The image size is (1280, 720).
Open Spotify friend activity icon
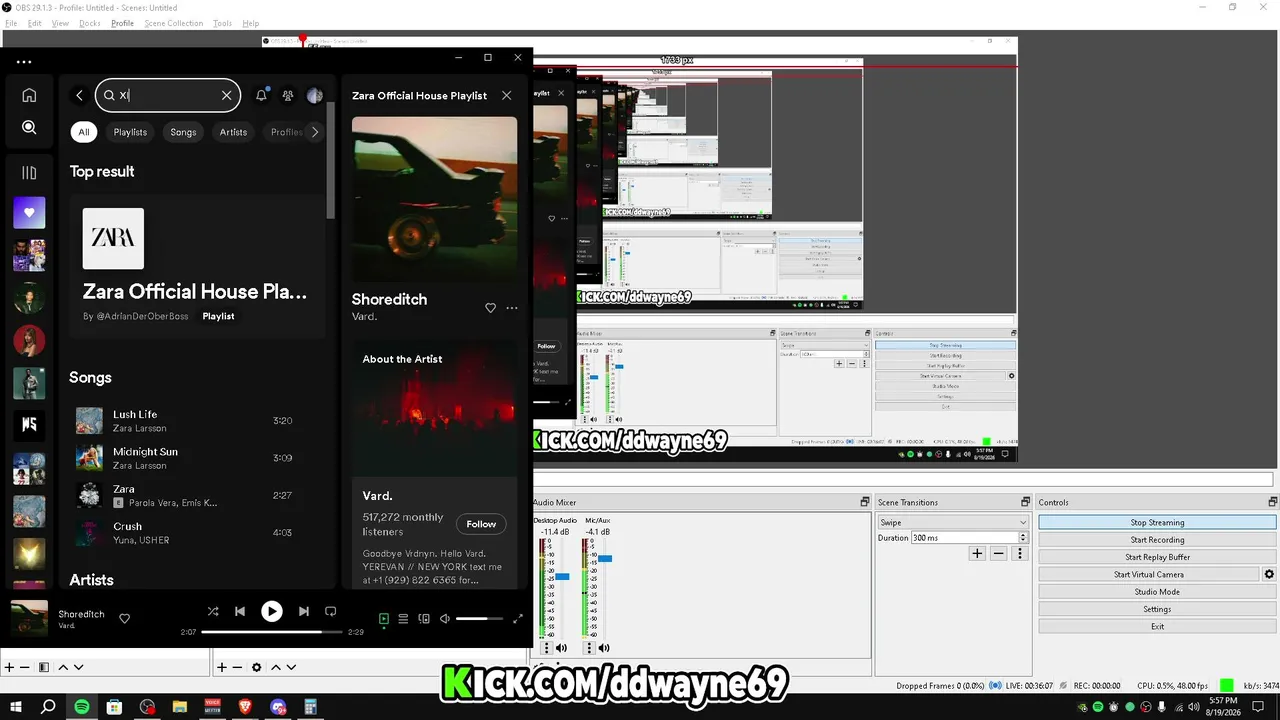(288, 95)
